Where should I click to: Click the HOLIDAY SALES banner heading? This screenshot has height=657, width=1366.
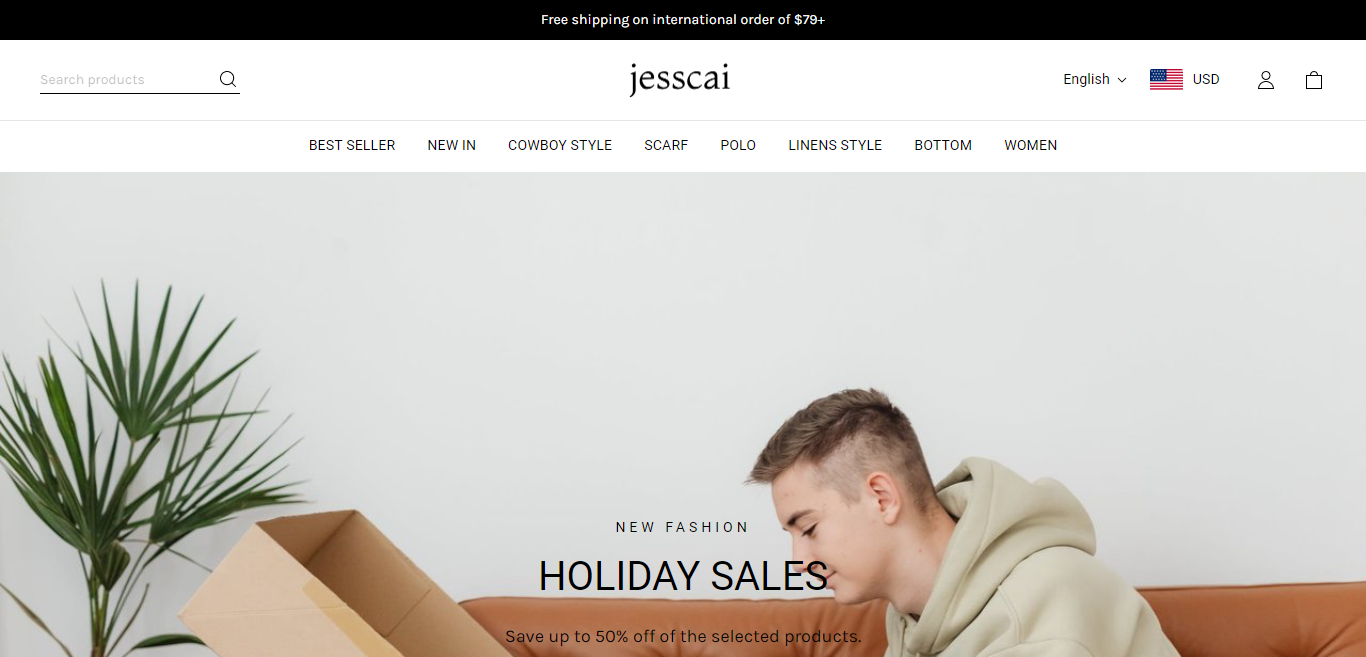(x=683, y=576)
